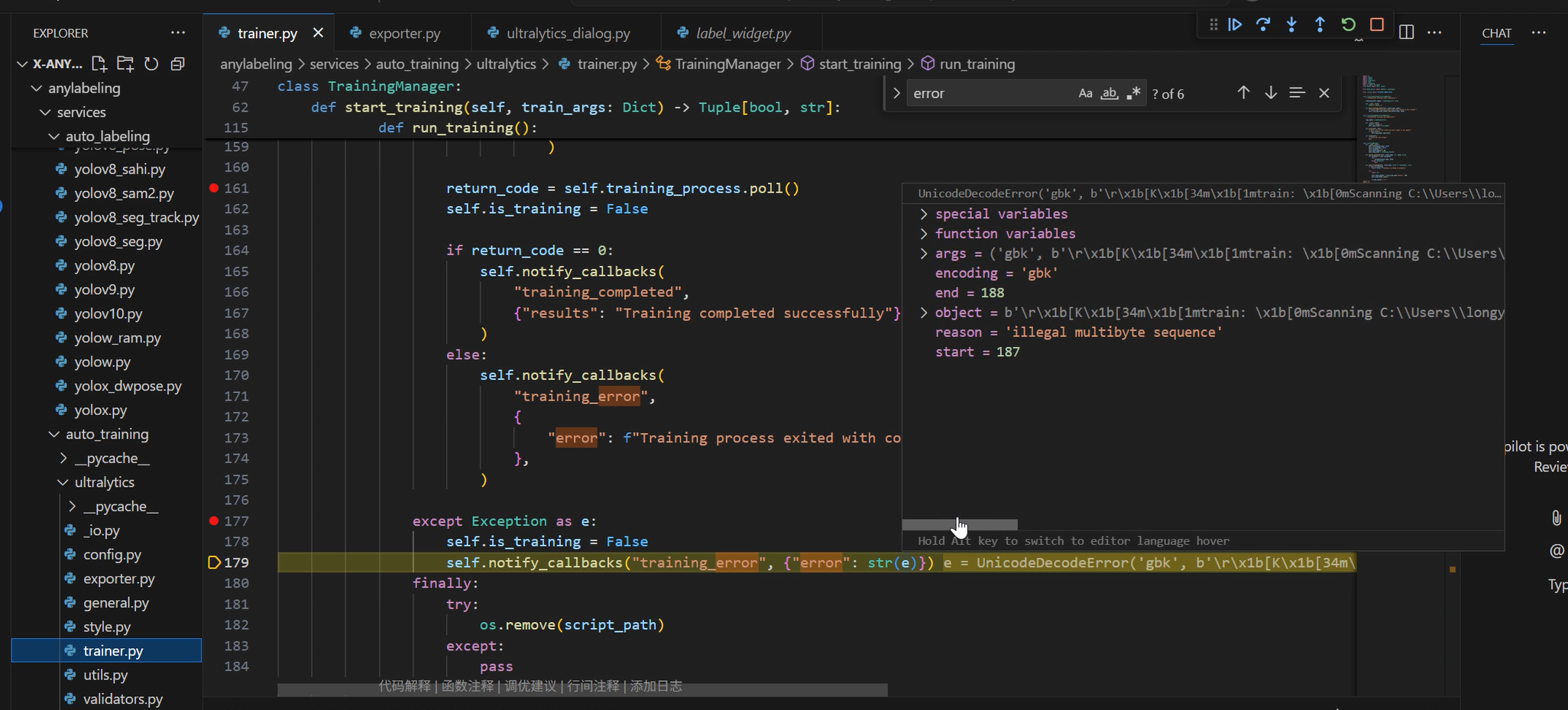Viewport: 1568px width, 710px height.
Task: Go to next find match
Action: pos(1271,92)
